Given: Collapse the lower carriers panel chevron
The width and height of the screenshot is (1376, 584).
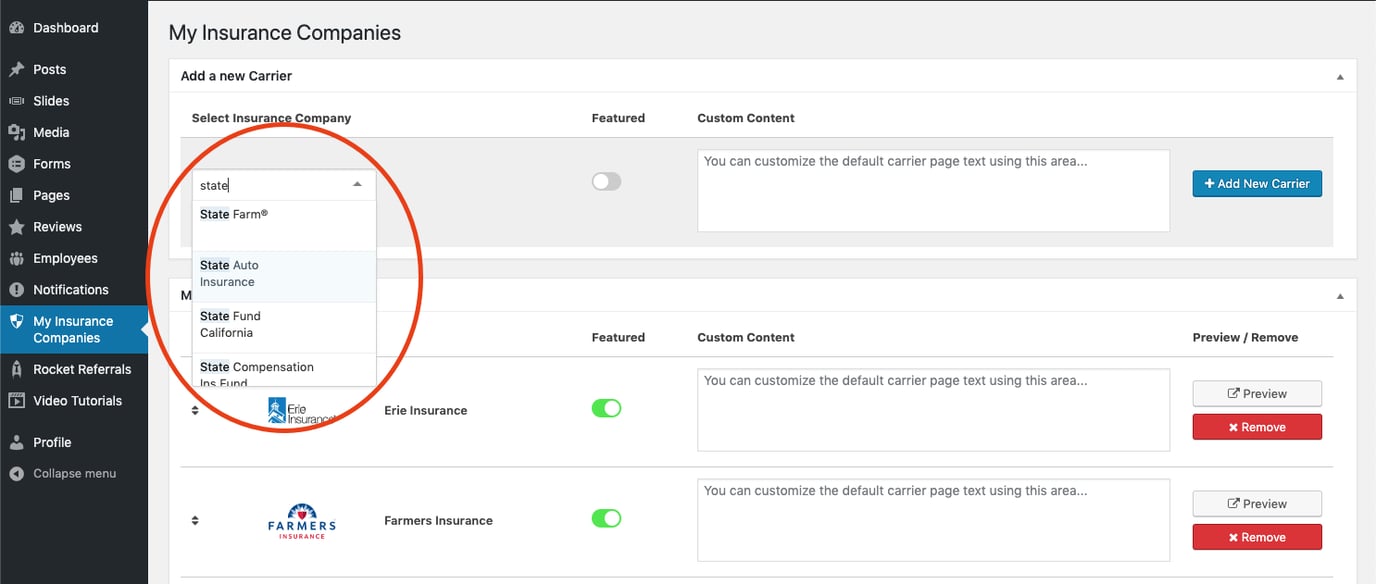Looking at the screenshot, I should (x=1341, y=295).
